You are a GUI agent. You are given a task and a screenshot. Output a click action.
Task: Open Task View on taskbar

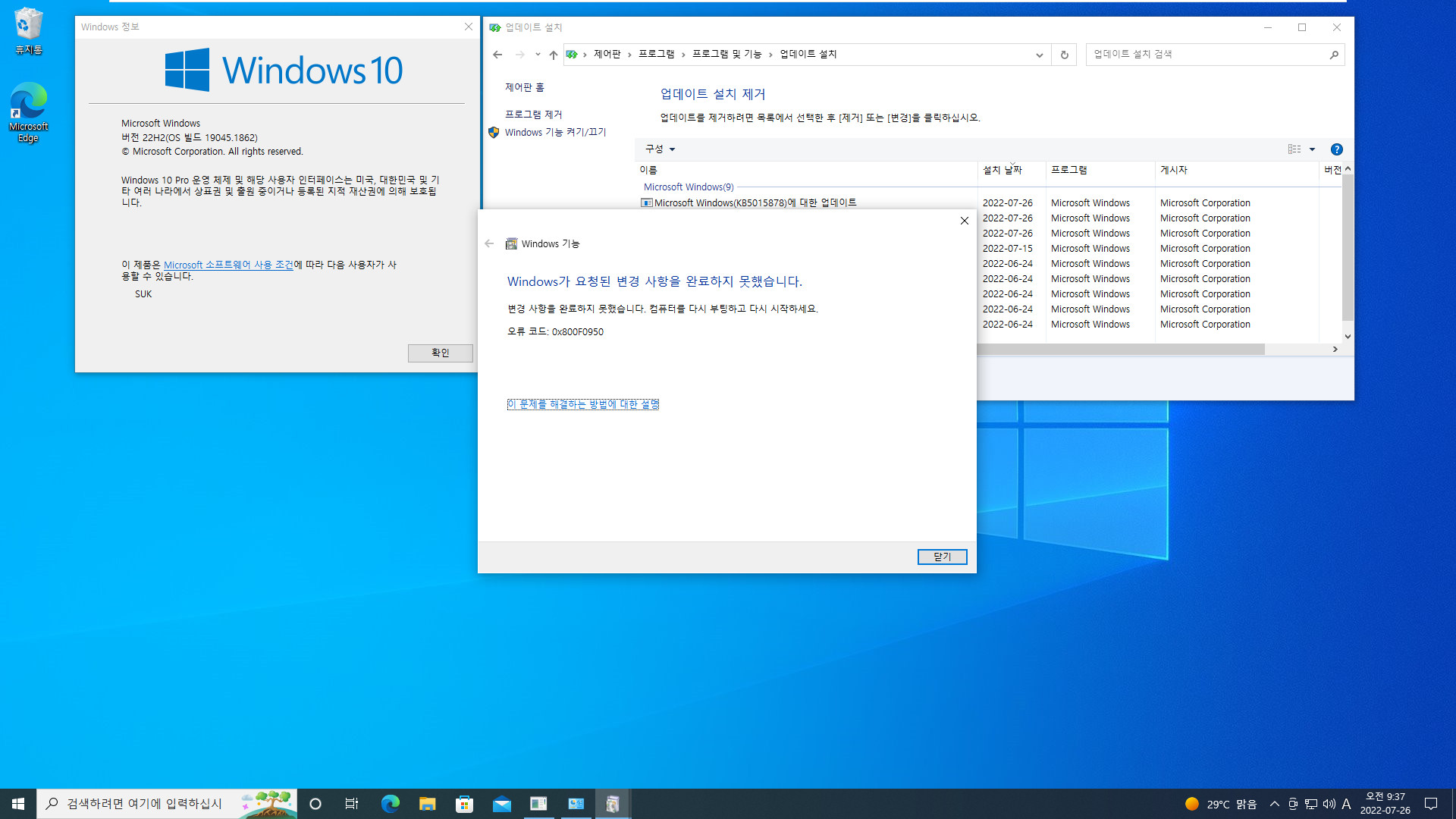[352, 804]
